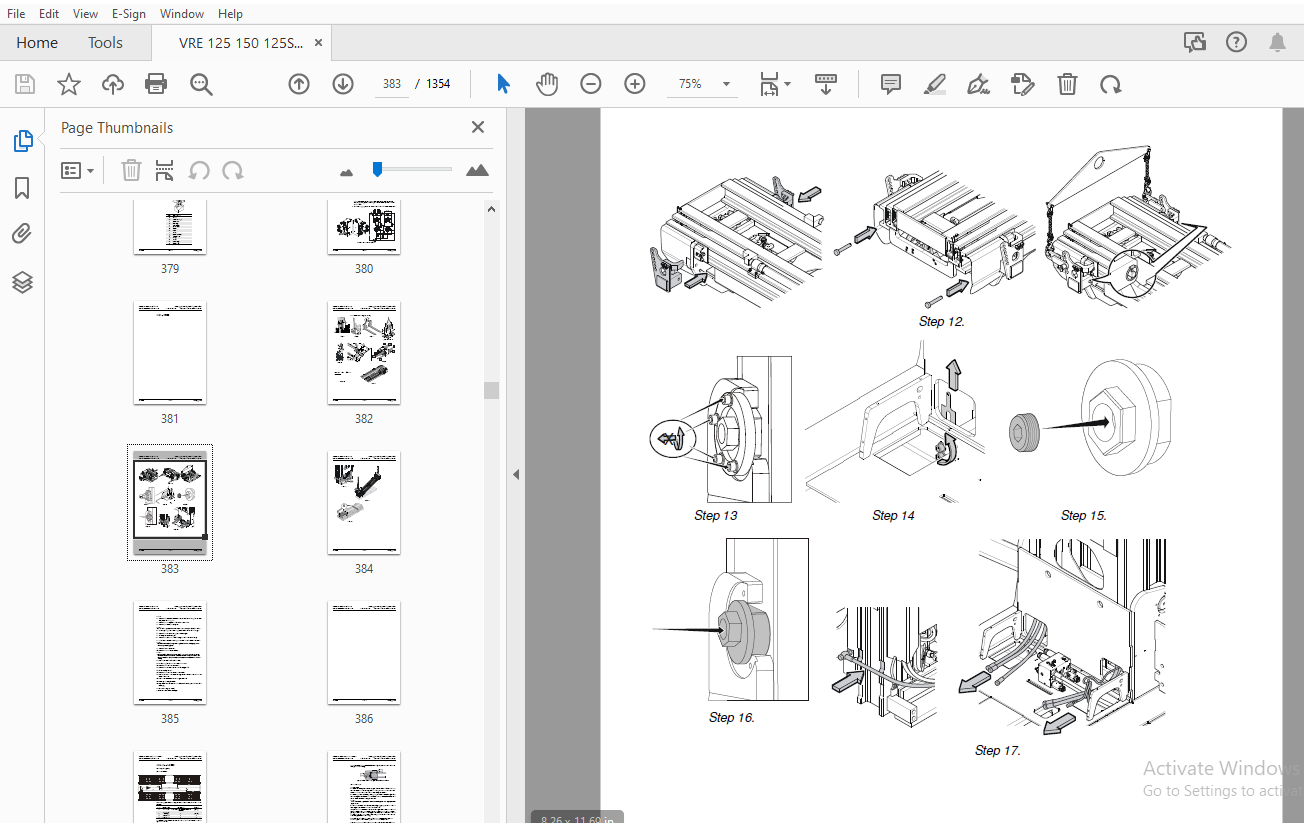Go to previous page arrow
1304x823 pixels.
point(298,84)
